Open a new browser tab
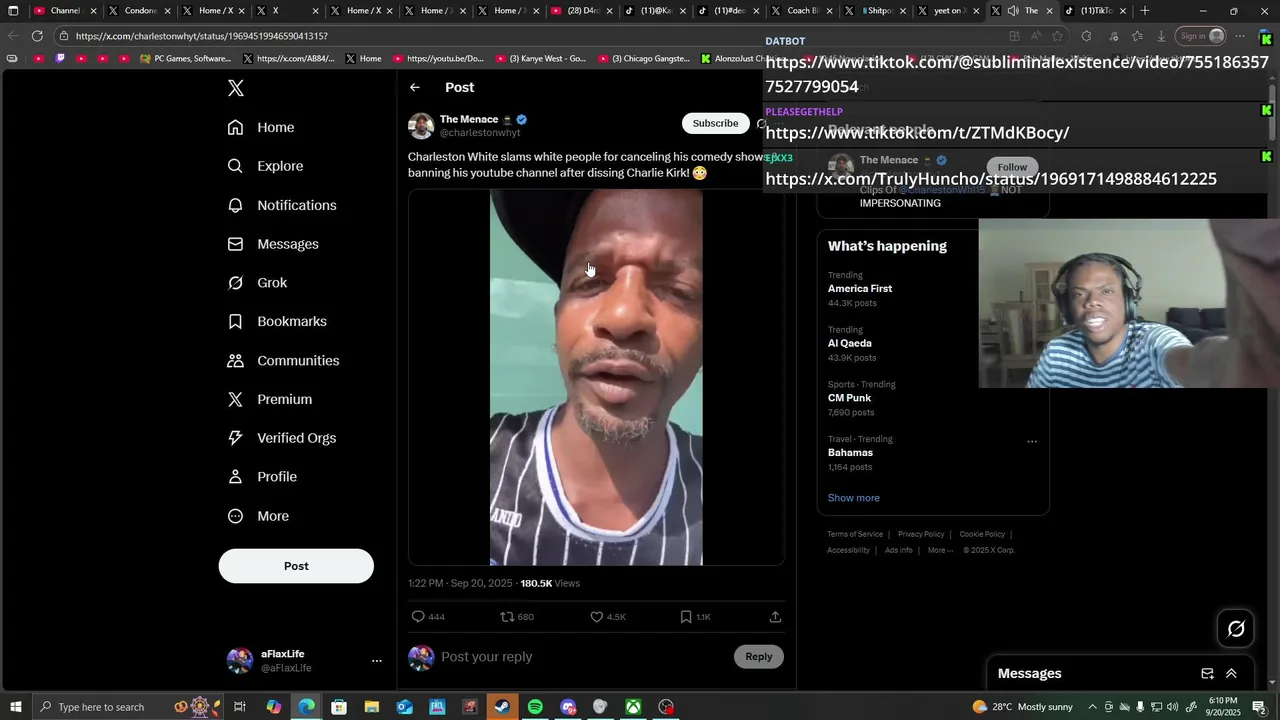This screenshot has height=720, width=1280. coord(1145,11)
